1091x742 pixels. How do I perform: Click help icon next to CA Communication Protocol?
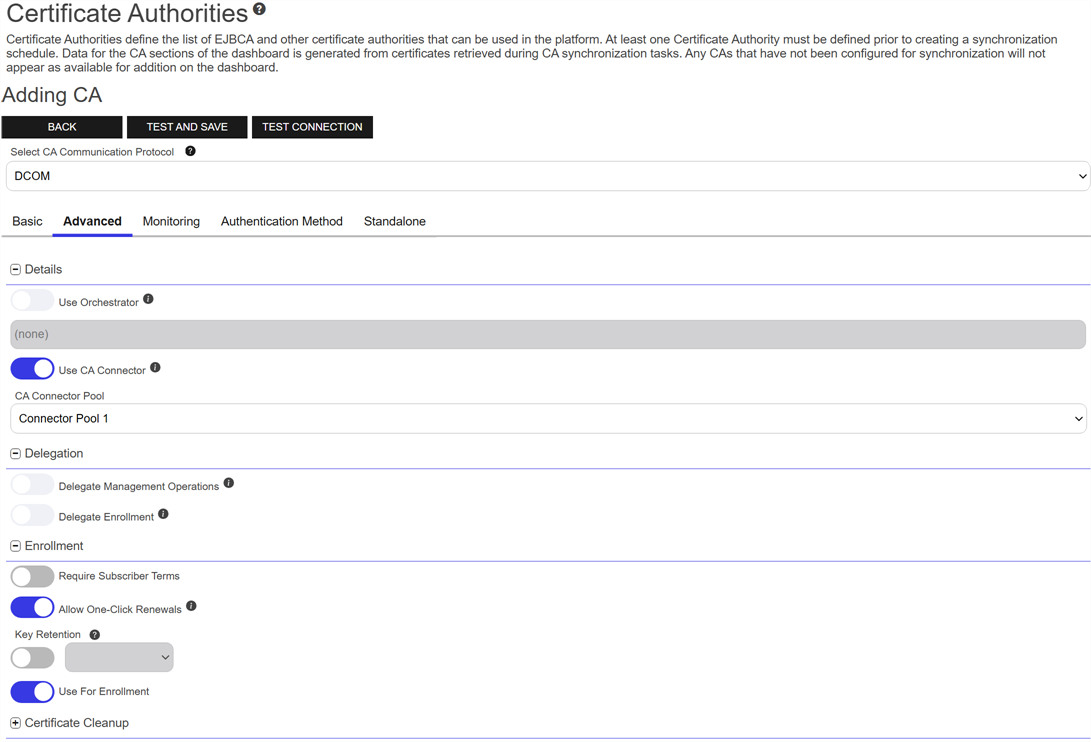(x=190, y=151)
